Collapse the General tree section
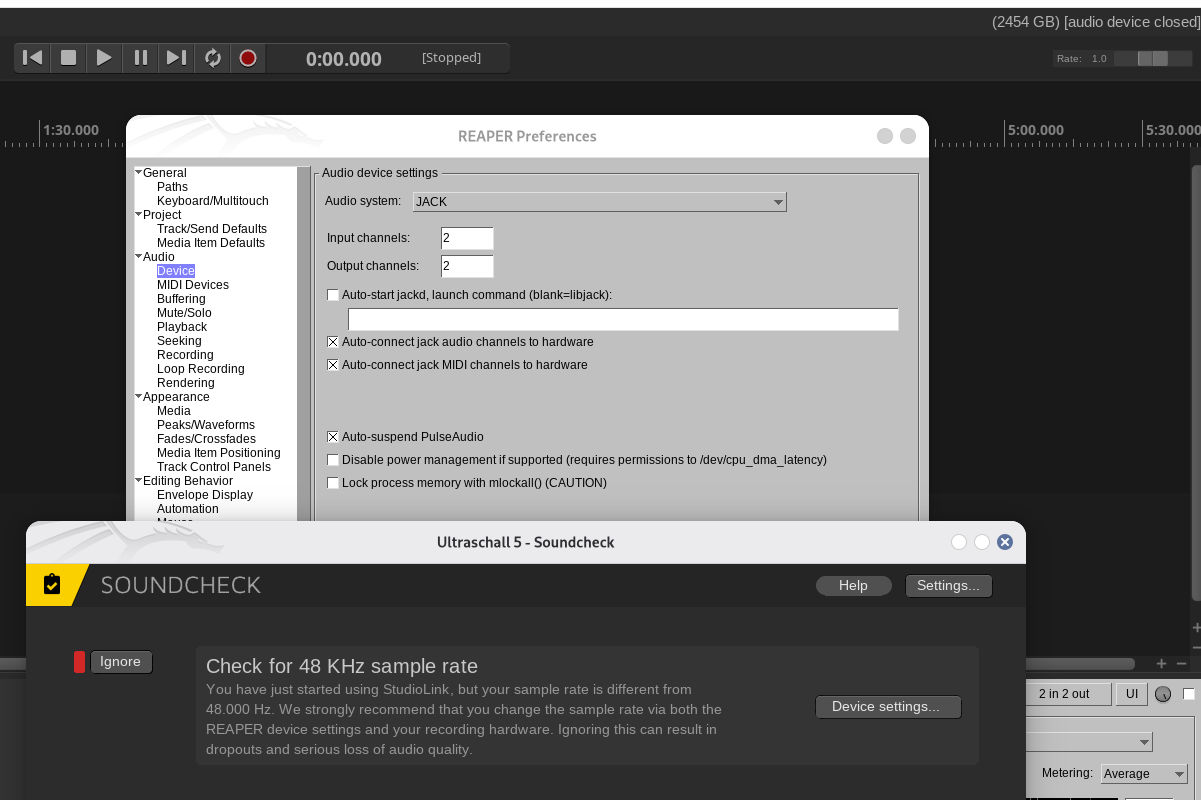 tap(138, 173)
